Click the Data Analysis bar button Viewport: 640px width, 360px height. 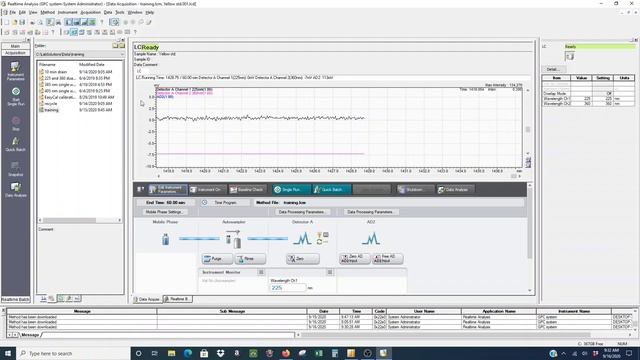click(x=456, y=190)
